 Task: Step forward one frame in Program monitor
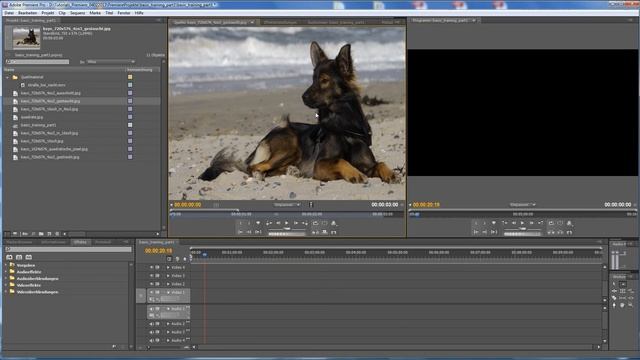point(531,223)
